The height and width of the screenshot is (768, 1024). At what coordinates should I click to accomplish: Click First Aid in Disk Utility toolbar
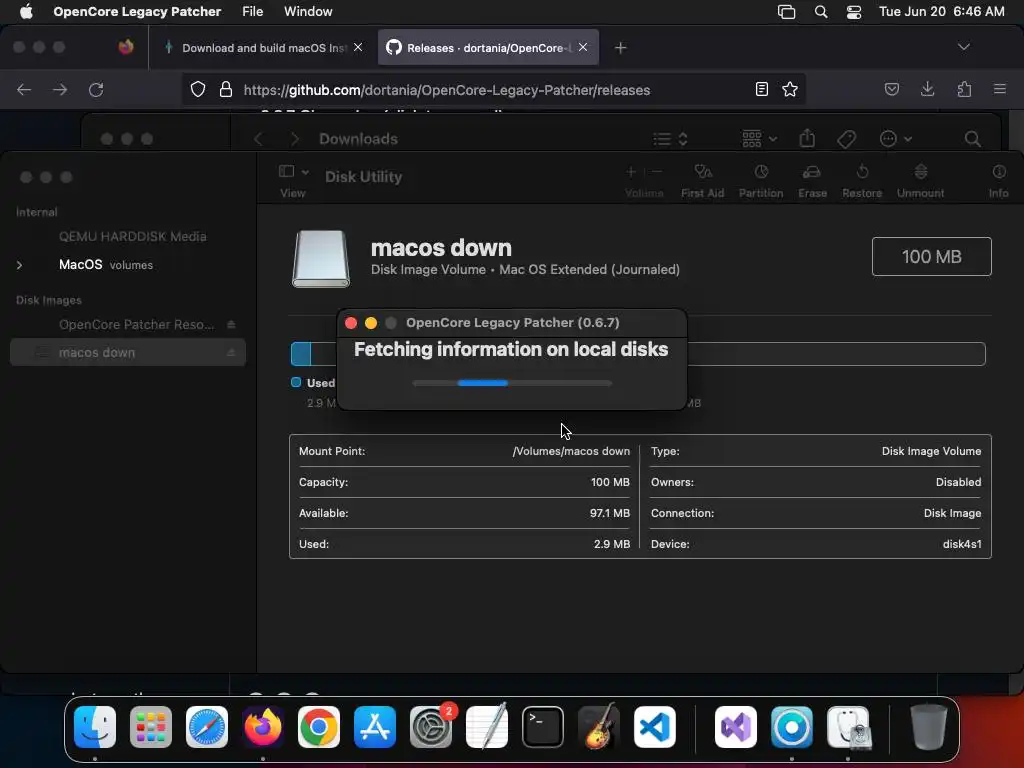coord(703,181)
